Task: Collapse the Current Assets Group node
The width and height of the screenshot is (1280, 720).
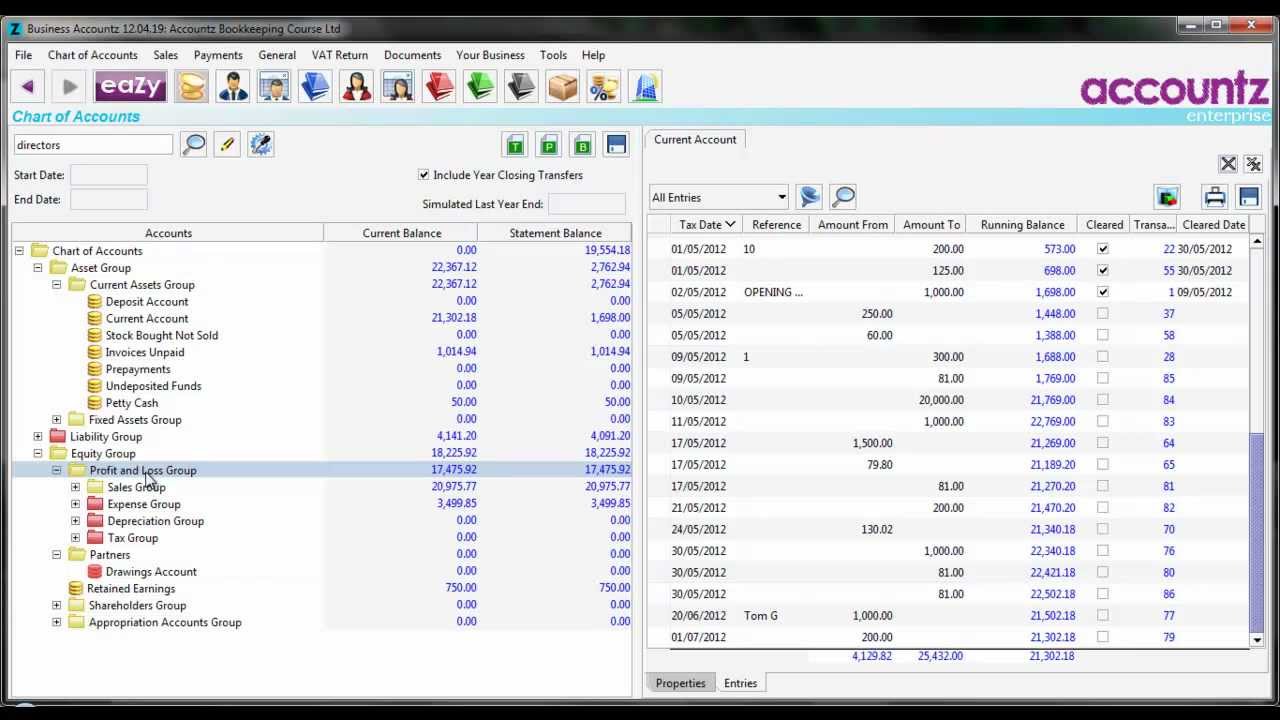Action: click(x=56, y=285)
